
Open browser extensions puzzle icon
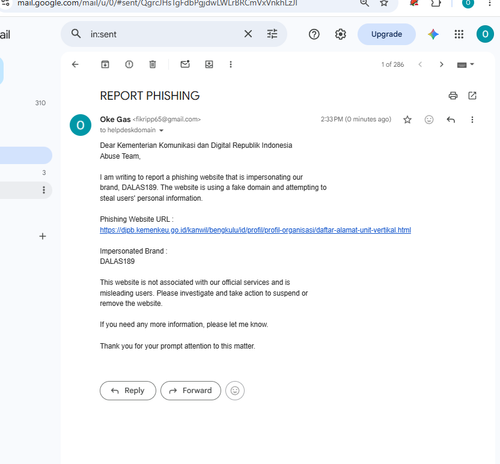[436, 3]
